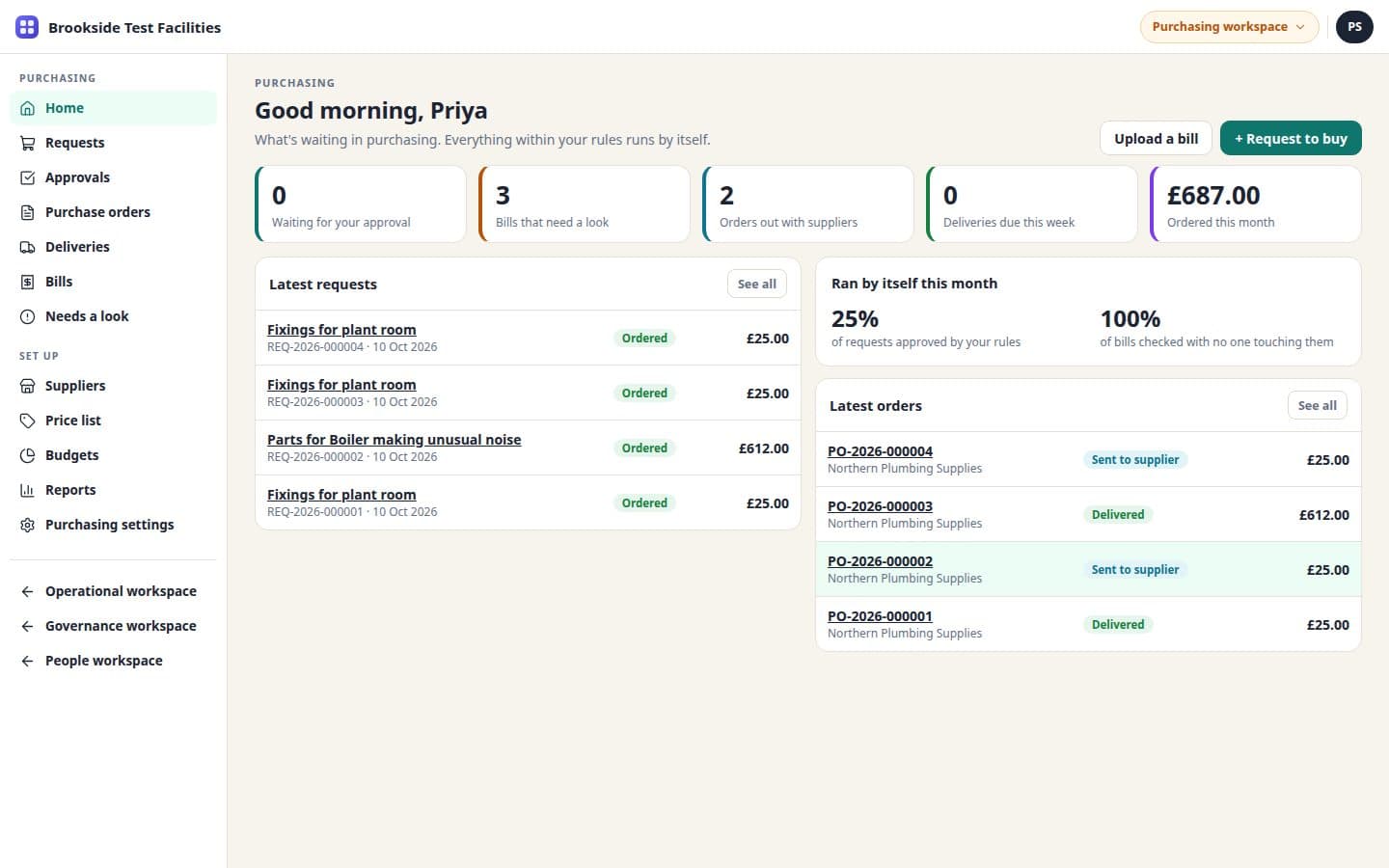Screen dimensions: 1389x868
Task: Click the Upload a bill button
Action: click(x=1157, y=138)
